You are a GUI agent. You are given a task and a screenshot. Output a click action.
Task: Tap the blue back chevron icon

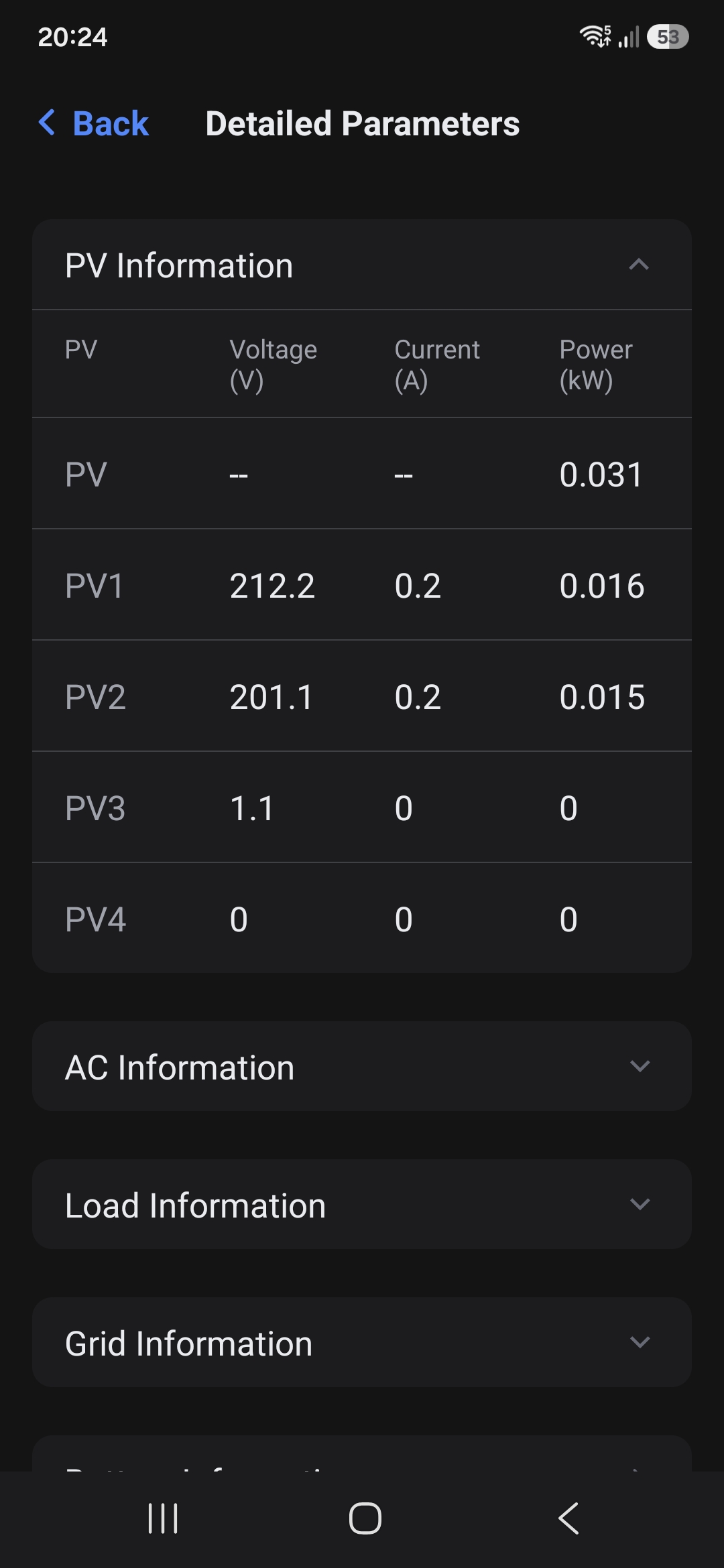pyautogui.click(x=47, y=123)
